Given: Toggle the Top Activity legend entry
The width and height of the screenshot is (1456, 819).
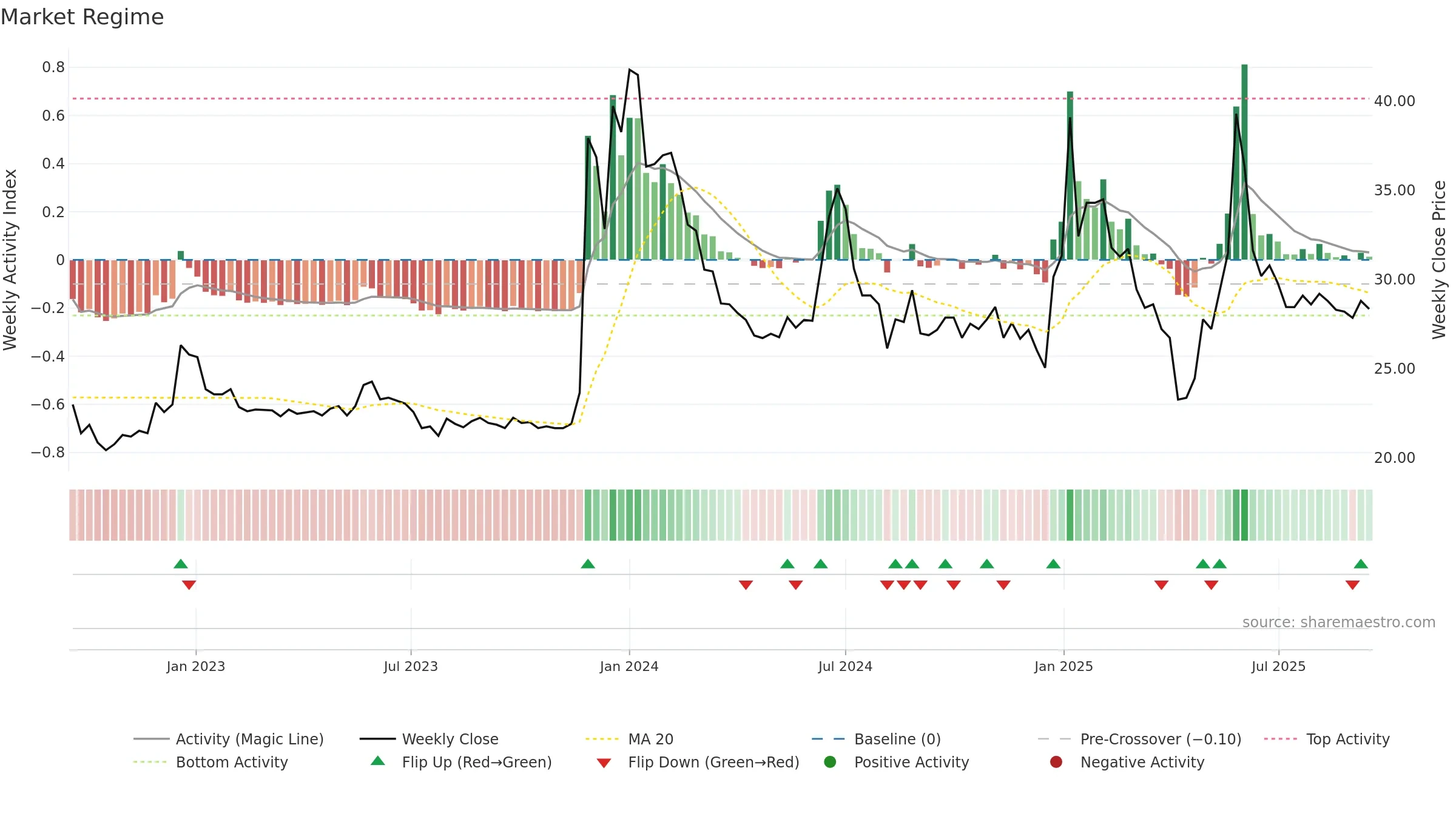Looking at the screenshot, I should [x=1327, y=739].
